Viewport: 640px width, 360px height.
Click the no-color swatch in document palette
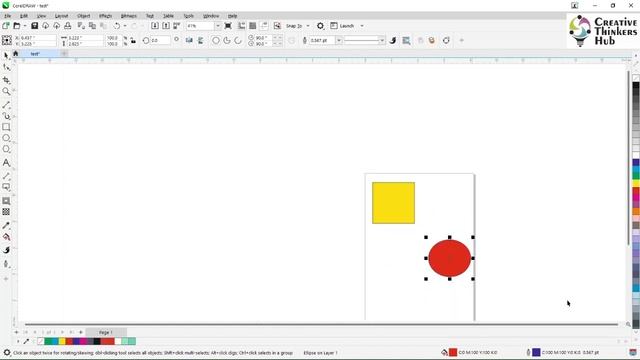[x=40, y=341]
